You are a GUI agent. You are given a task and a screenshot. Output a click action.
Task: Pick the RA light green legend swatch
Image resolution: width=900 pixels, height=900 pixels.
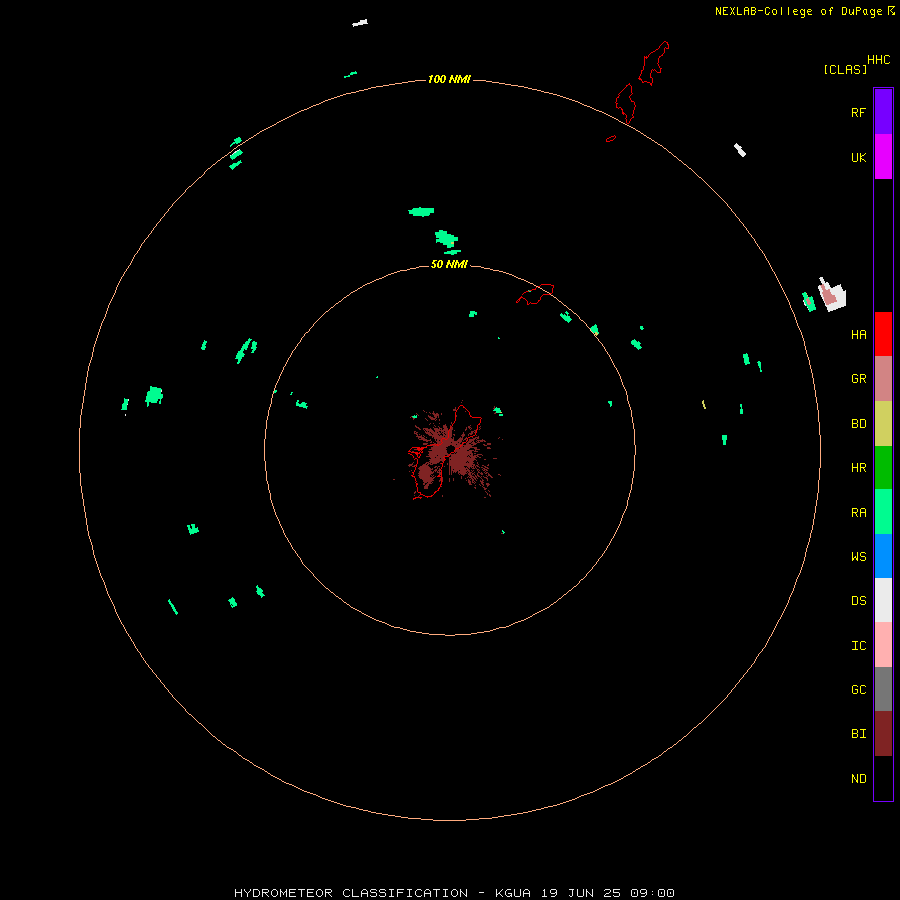pos(883,512)
